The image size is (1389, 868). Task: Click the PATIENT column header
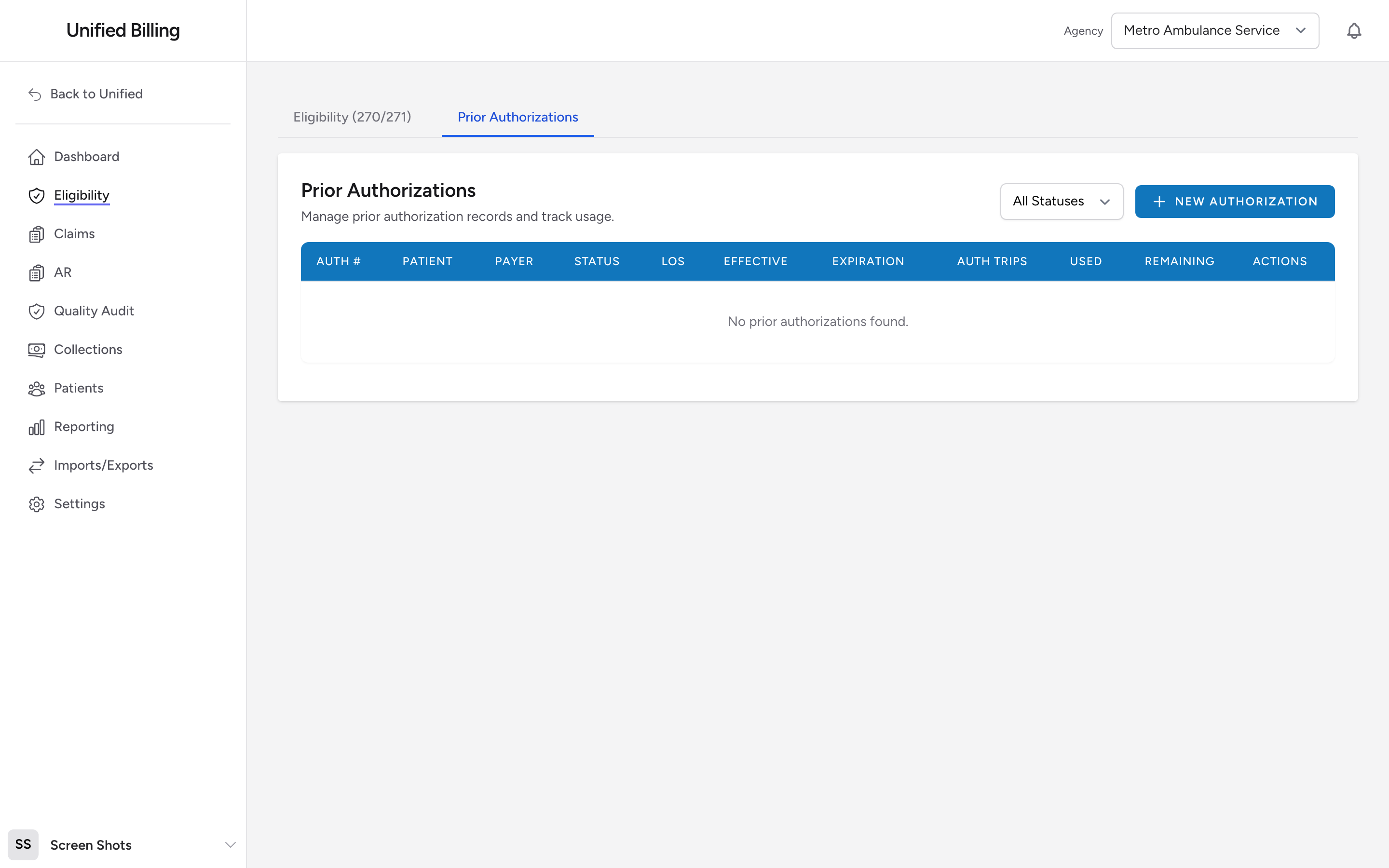coord(428,261)
